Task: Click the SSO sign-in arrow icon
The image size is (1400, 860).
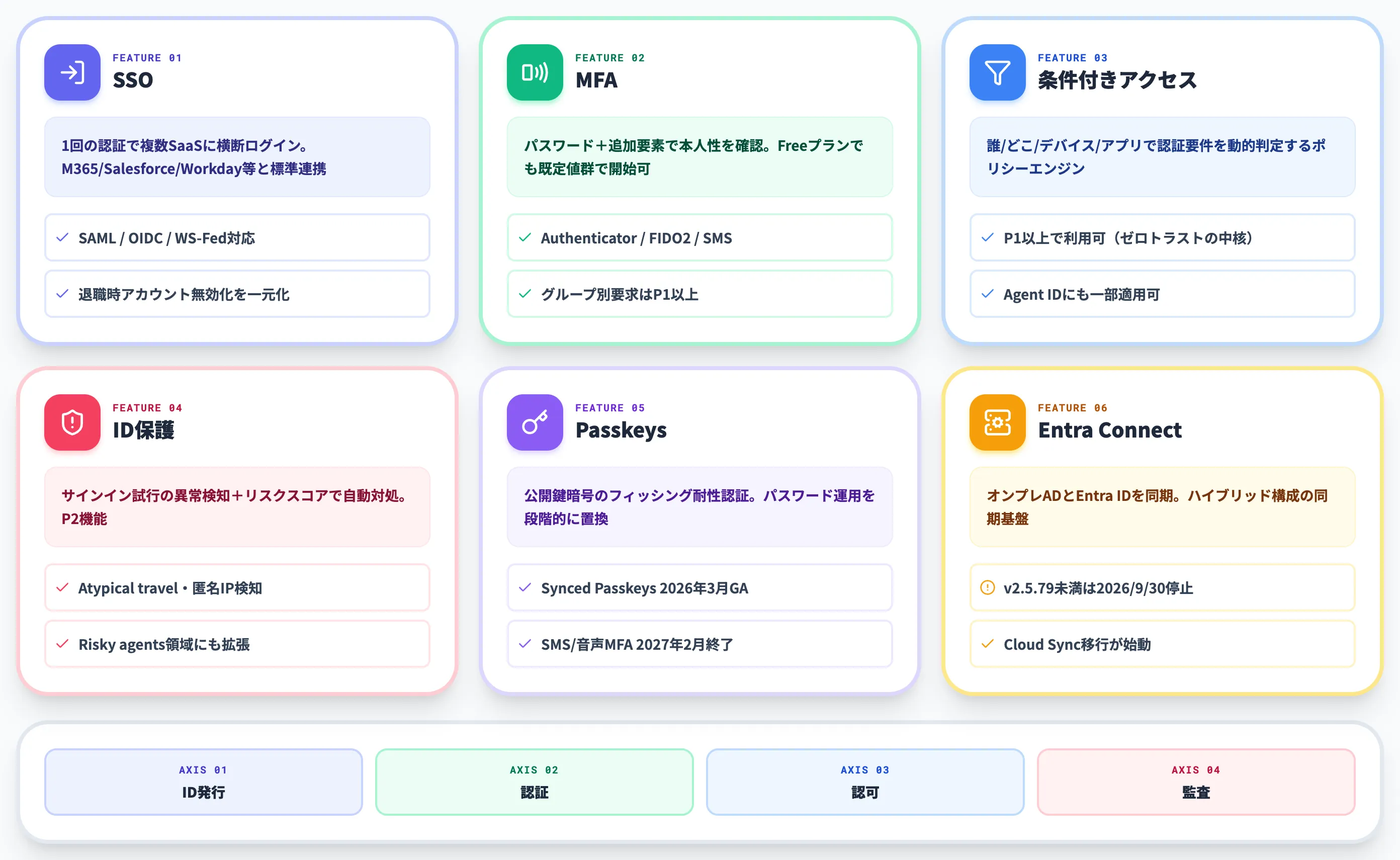Action: tap(72, 72)
